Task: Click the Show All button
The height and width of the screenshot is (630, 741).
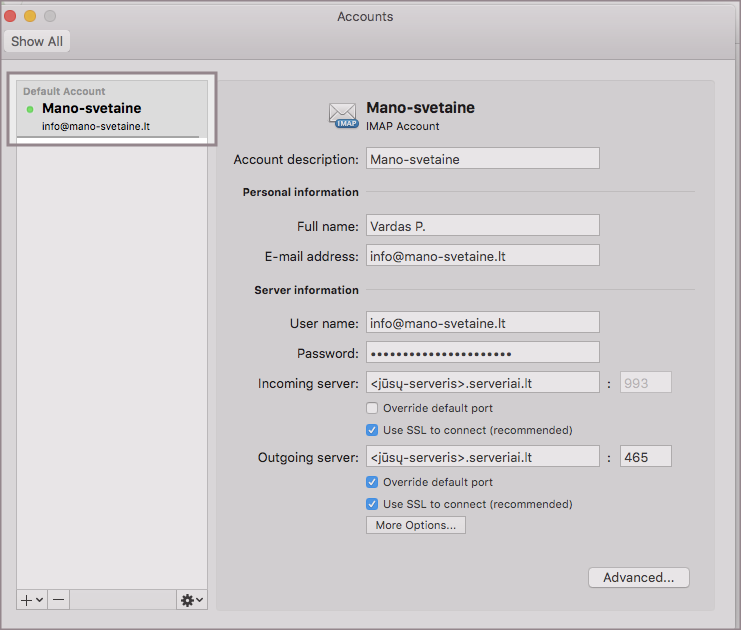Action: 35,42
